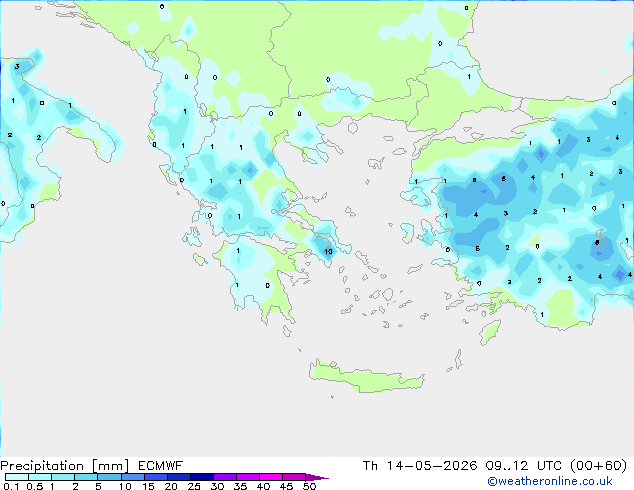Viewport: 634px width, 490px height.
Task: Click the 5–10 mm legend color box
Action: [109, 477]
